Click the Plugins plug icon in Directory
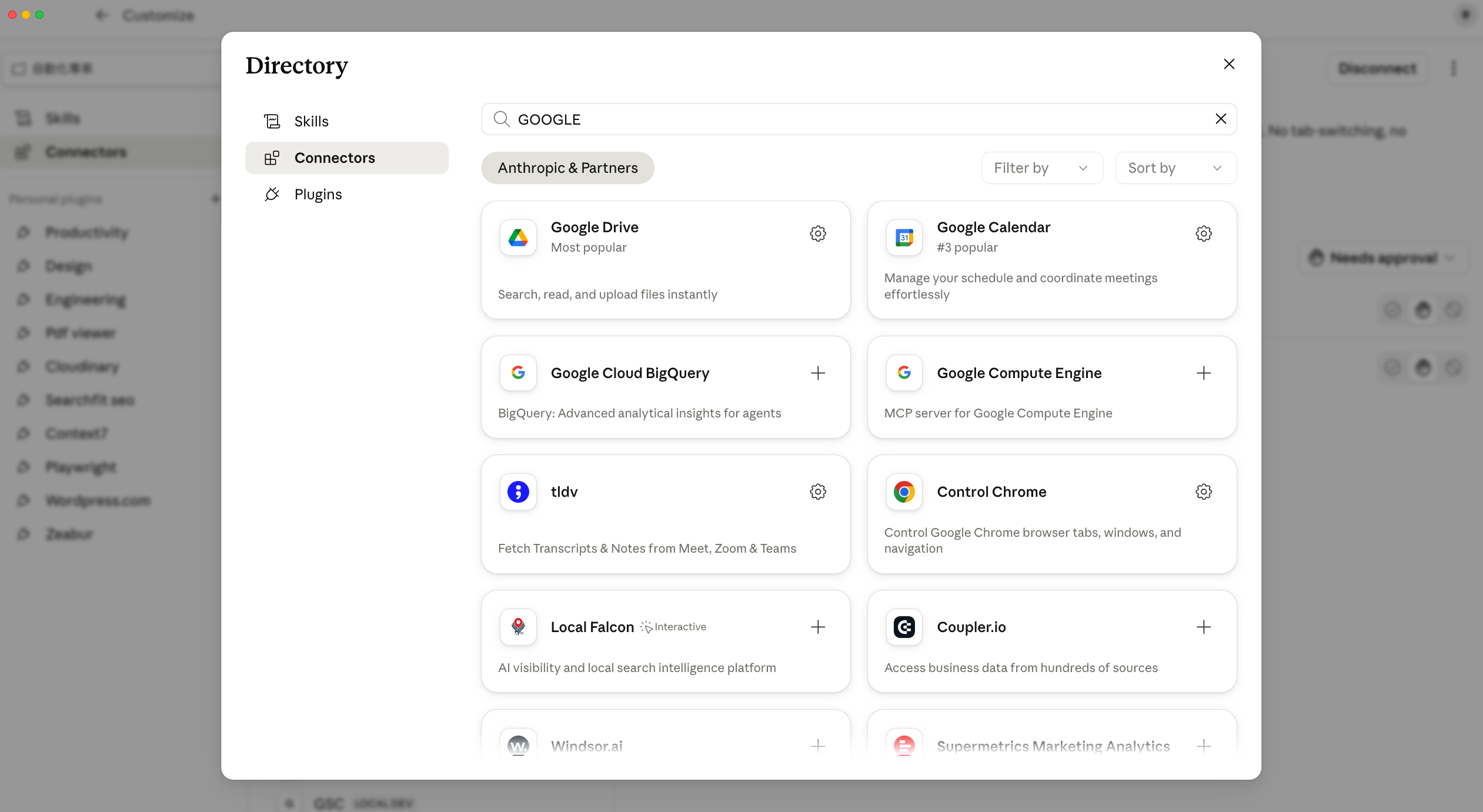Screen dimensions: 1483x812 coord(272,194)
